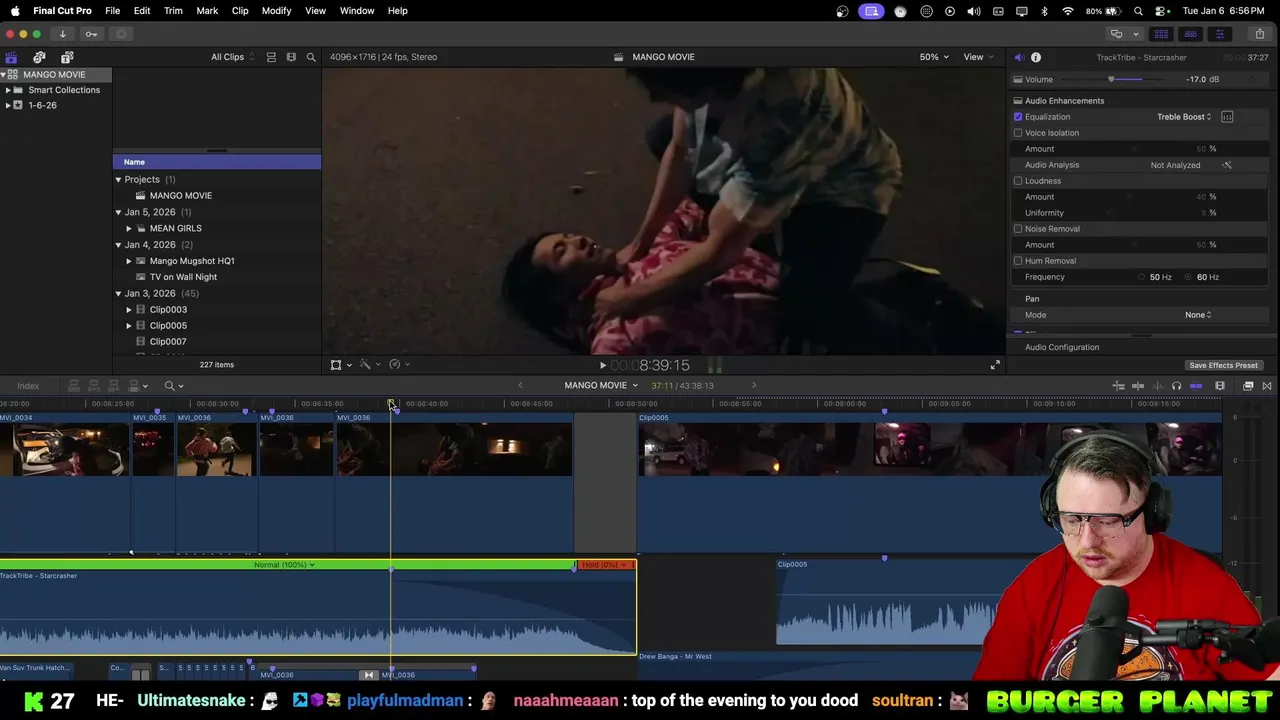The image size is (1280, 720).
Task: Click the timeline Index button
Action: (28, 386)
